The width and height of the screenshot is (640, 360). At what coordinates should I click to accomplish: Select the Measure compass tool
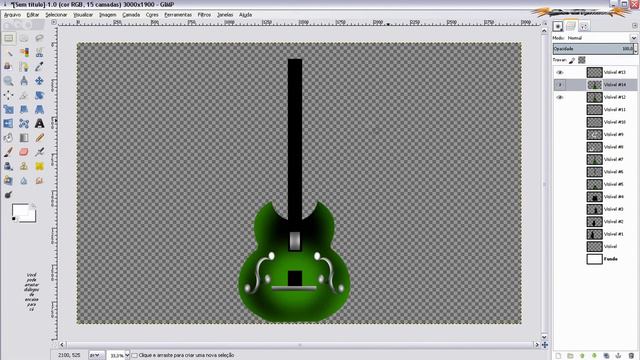(x=24, y=81)
